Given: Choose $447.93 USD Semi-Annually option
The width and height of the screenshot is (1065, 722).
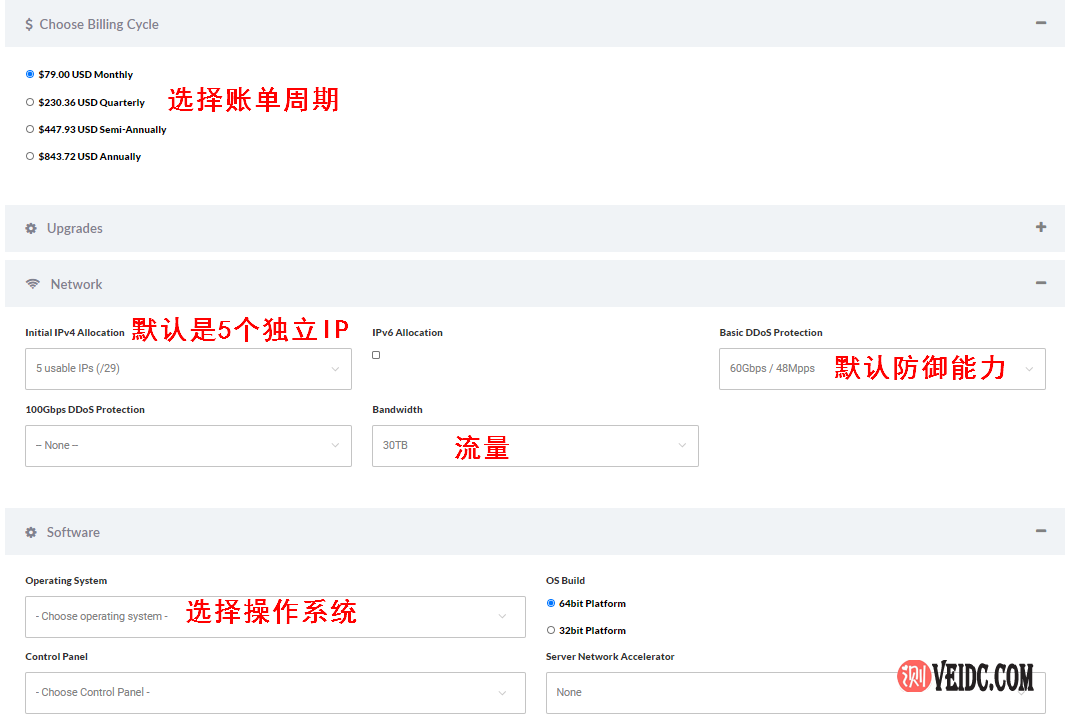Looking at the screenshot, I should (30, 129).
